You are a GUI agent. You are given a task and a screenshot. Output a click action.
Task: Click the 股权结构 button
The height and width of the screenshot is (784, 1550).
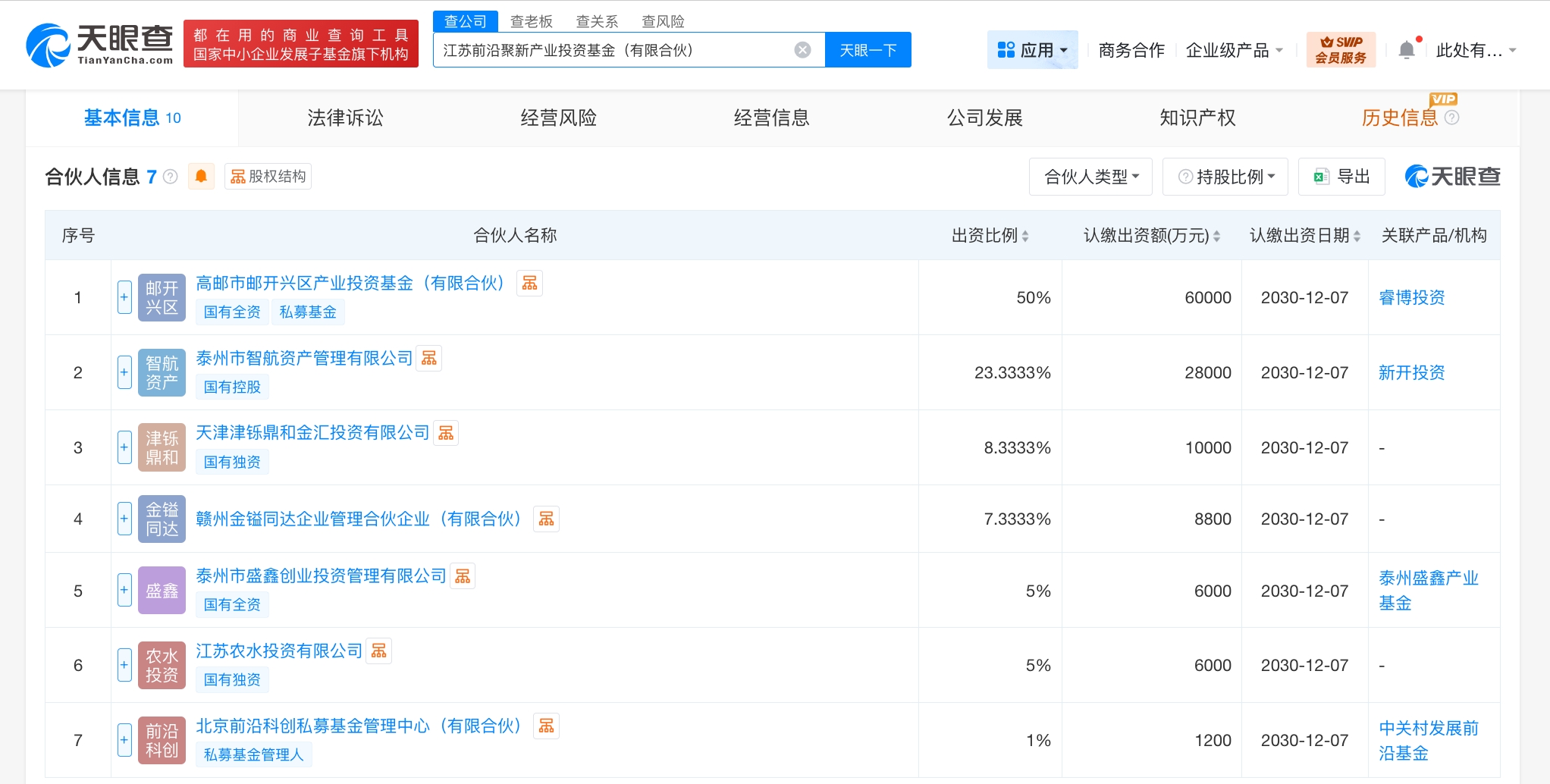pyautogui.click(x=268, y=177)
